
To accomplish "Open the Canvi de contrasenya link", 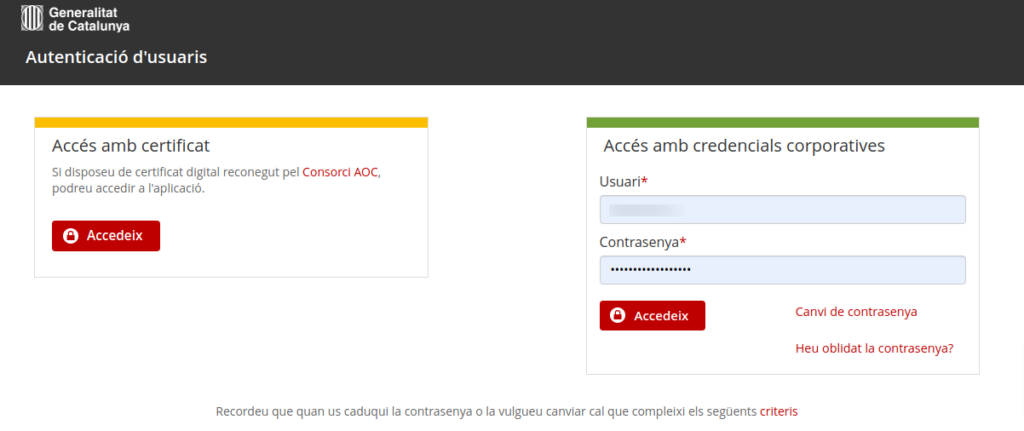I will click(856, 312).
